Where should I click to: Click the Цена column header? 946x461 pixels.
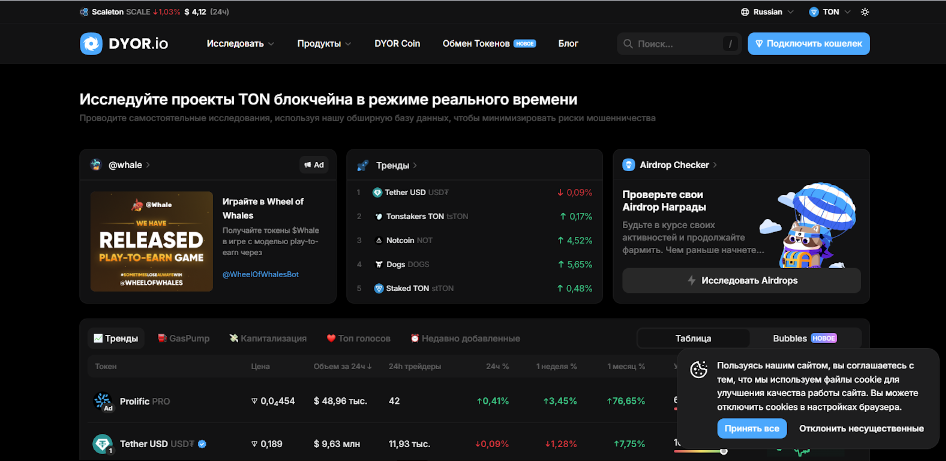(x=260, y=366)
